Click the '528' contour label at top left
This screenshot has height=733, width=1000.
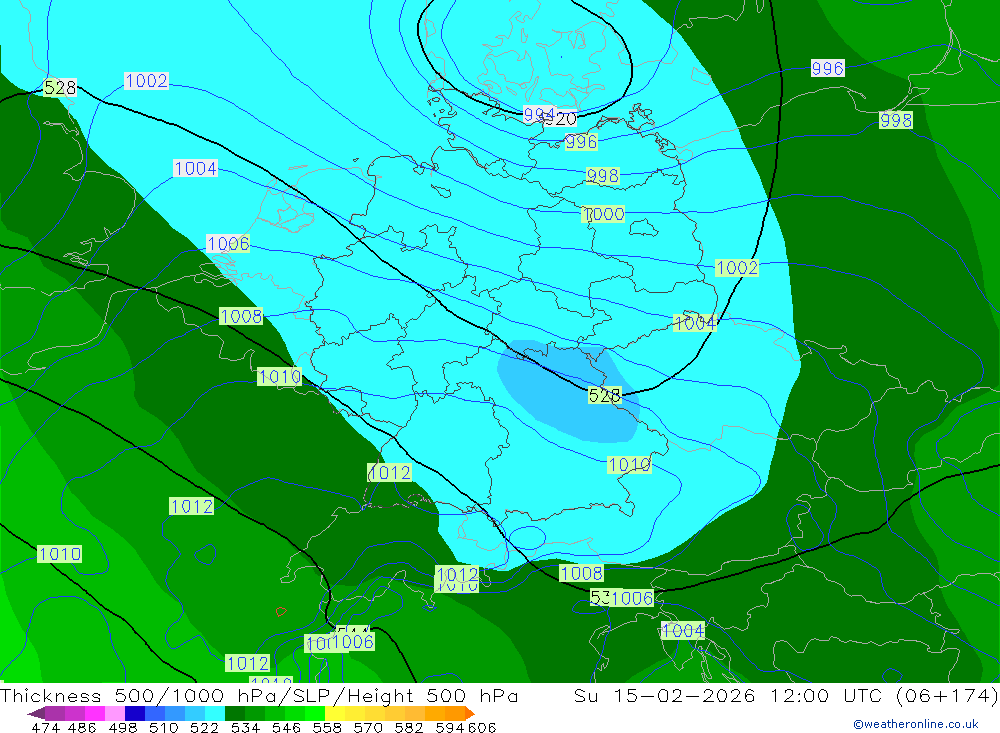click(x=60, y=87)
